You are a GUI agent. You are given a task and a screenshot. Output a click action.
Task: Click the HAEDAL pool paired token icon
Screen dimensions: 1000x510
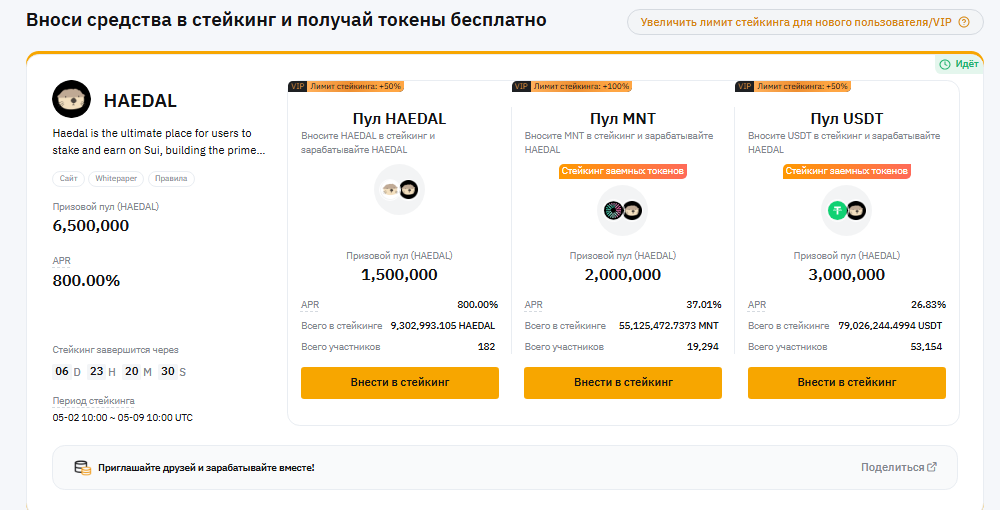(400, 189)
